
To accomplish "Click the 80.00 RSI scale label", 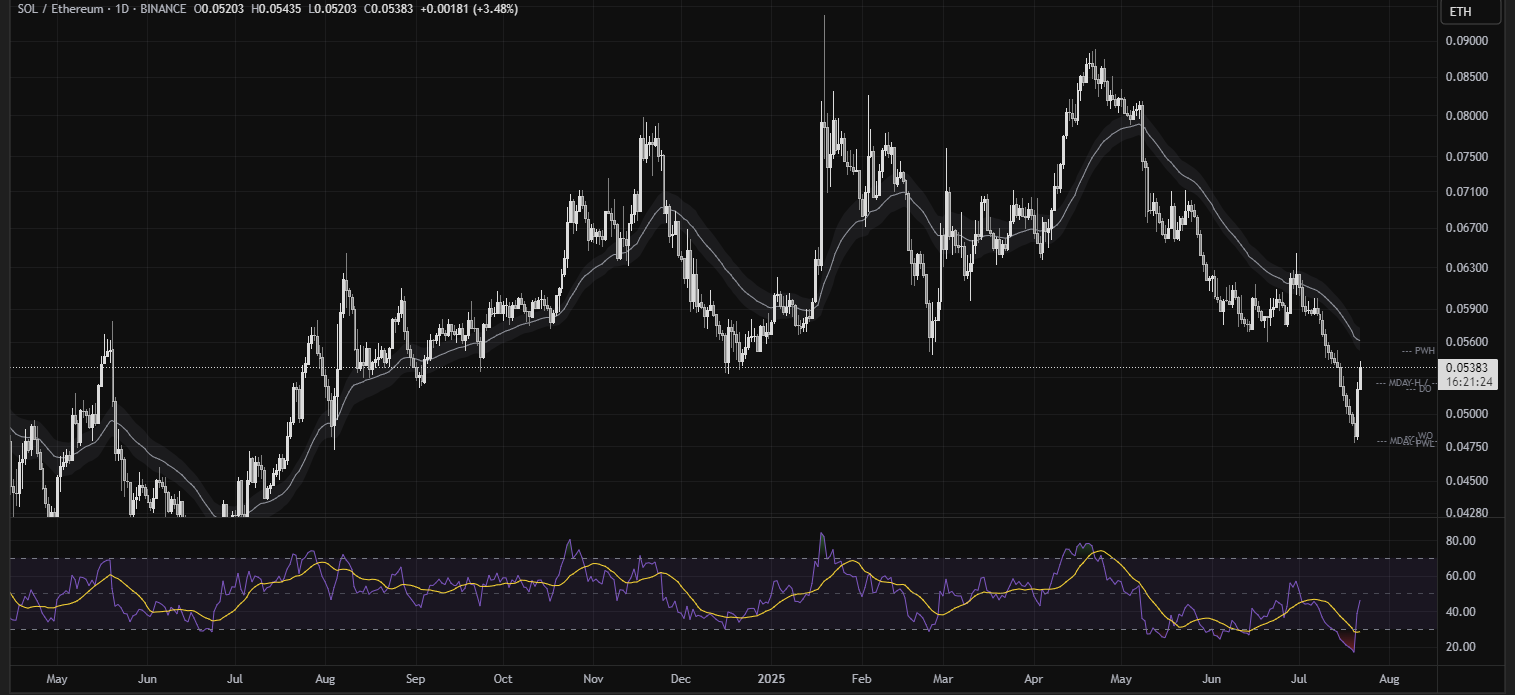I will point(1461,541).
